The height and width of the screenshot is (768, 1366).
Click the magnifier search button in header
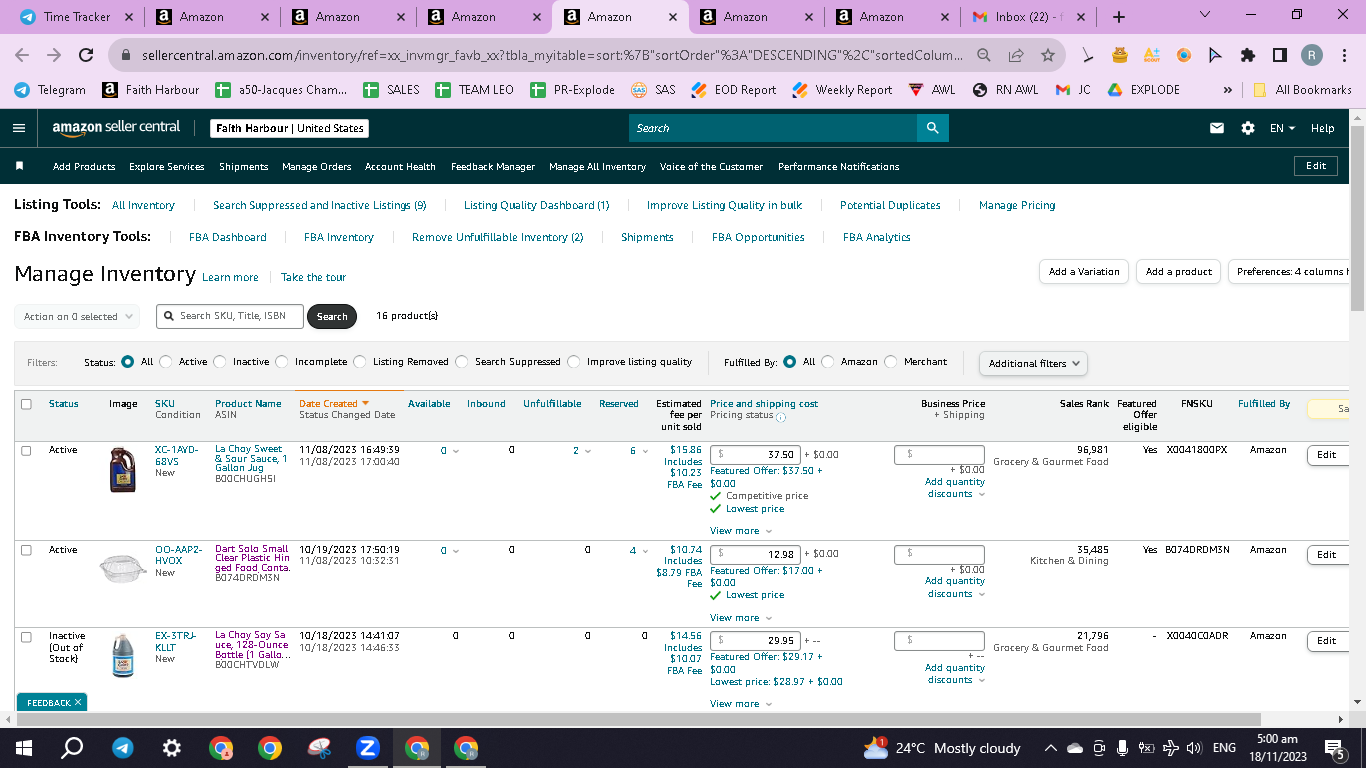pos(932,128)
